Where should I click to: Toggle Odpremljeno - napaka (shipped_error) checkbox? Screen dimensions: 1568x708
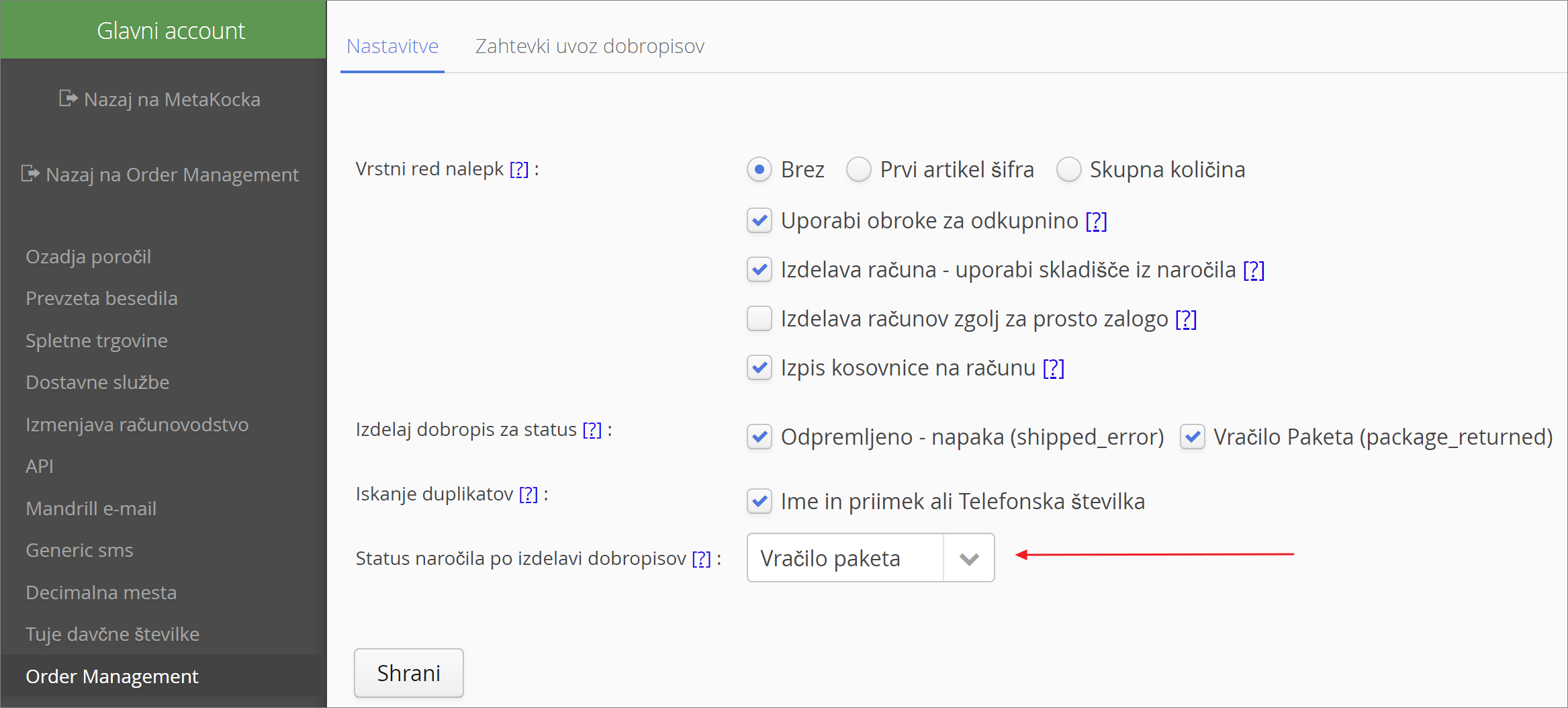point(759,437)
